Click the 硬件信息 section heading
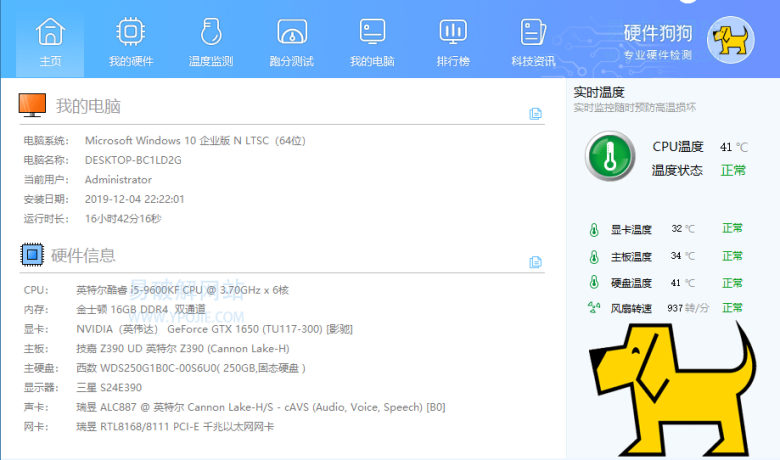 pos(83,255)
